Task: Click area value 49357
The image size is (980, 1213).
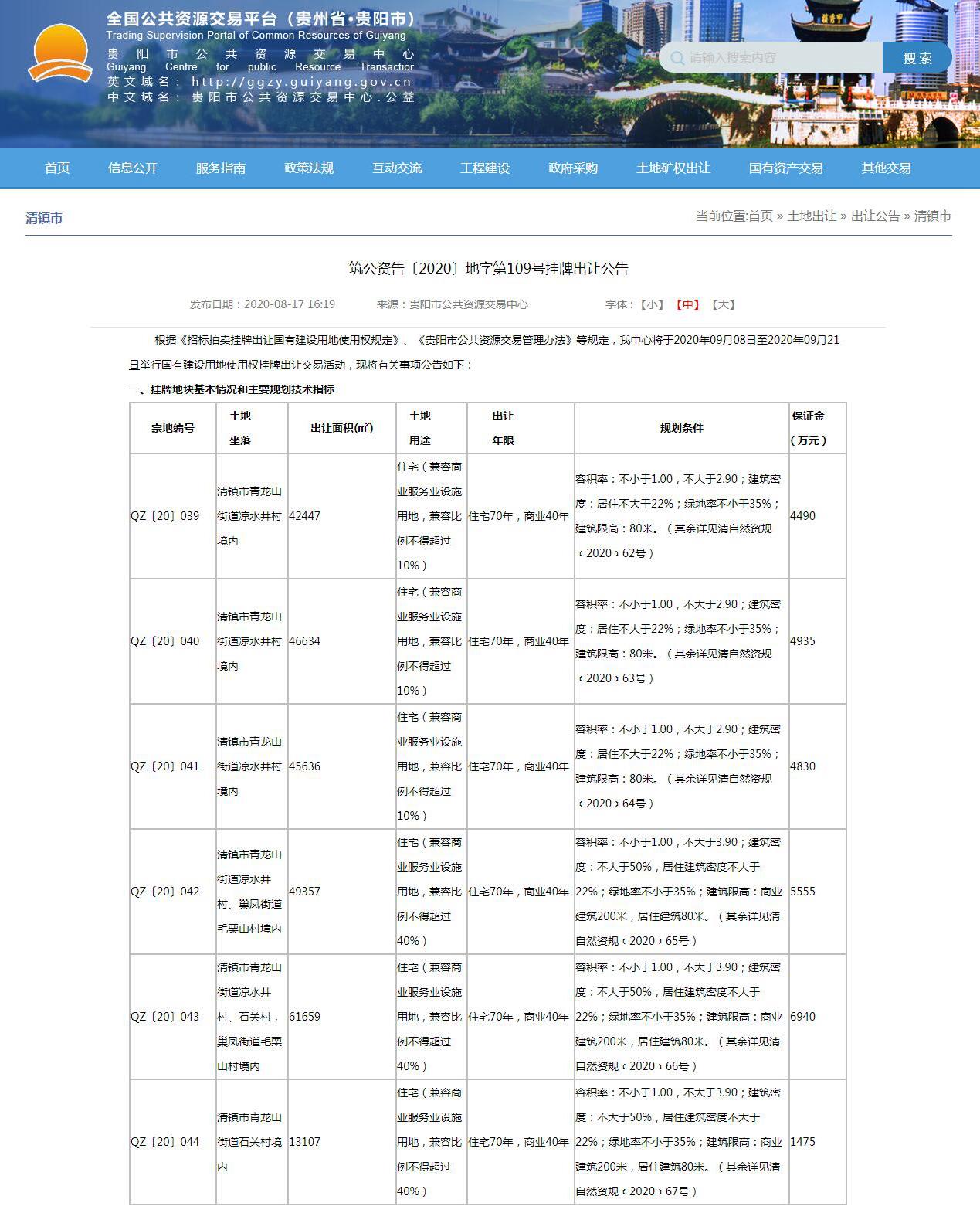Action: (x=305, y=892)
